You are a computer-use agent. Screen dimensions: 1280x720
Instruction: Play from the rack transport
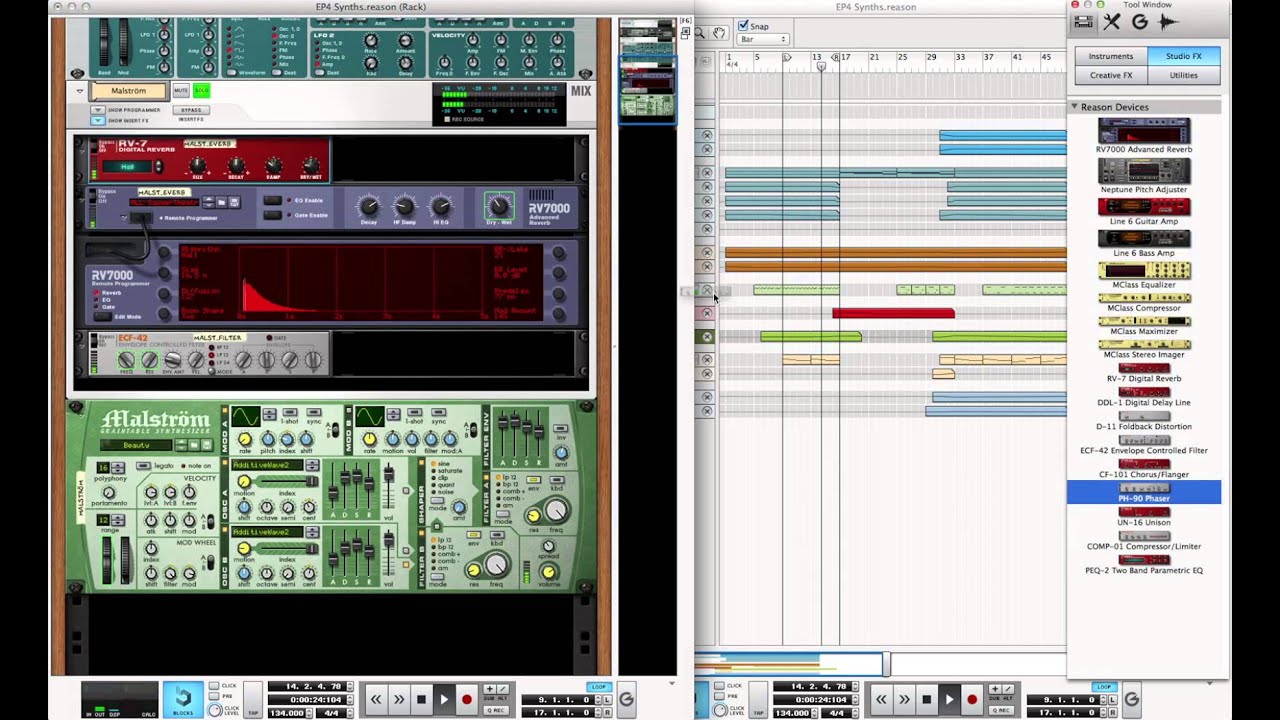click(x=444, y=699)
